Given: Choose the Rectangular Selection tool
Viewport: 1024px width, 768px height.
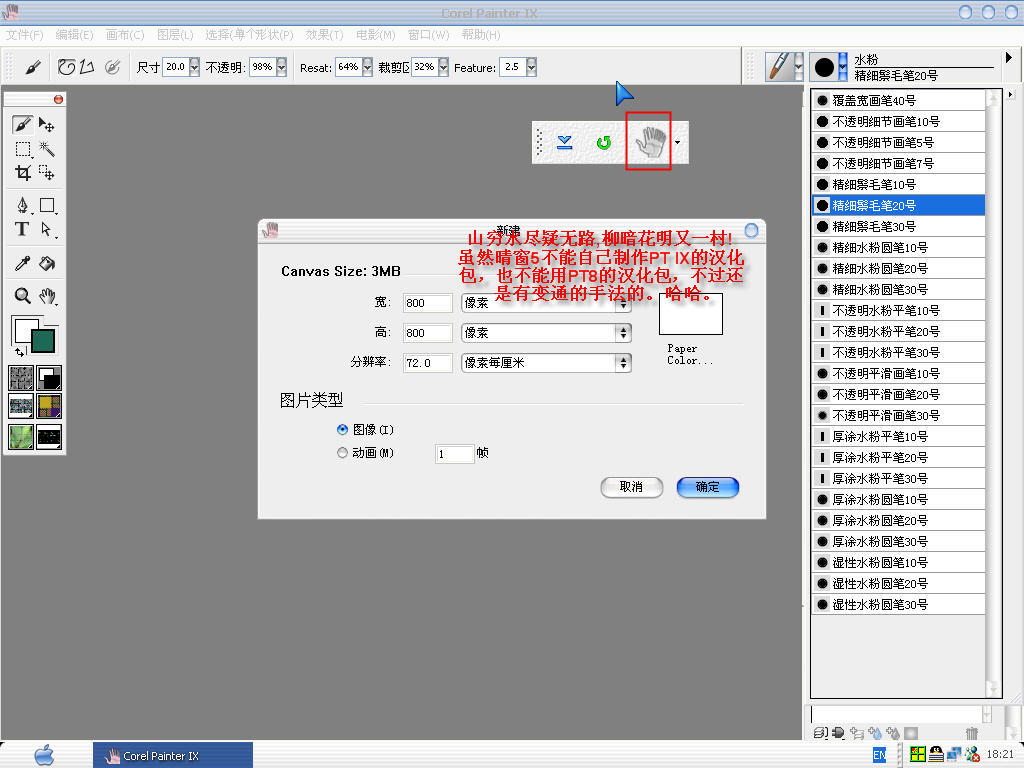Looking at the screenshot, I should coord(22,149).
